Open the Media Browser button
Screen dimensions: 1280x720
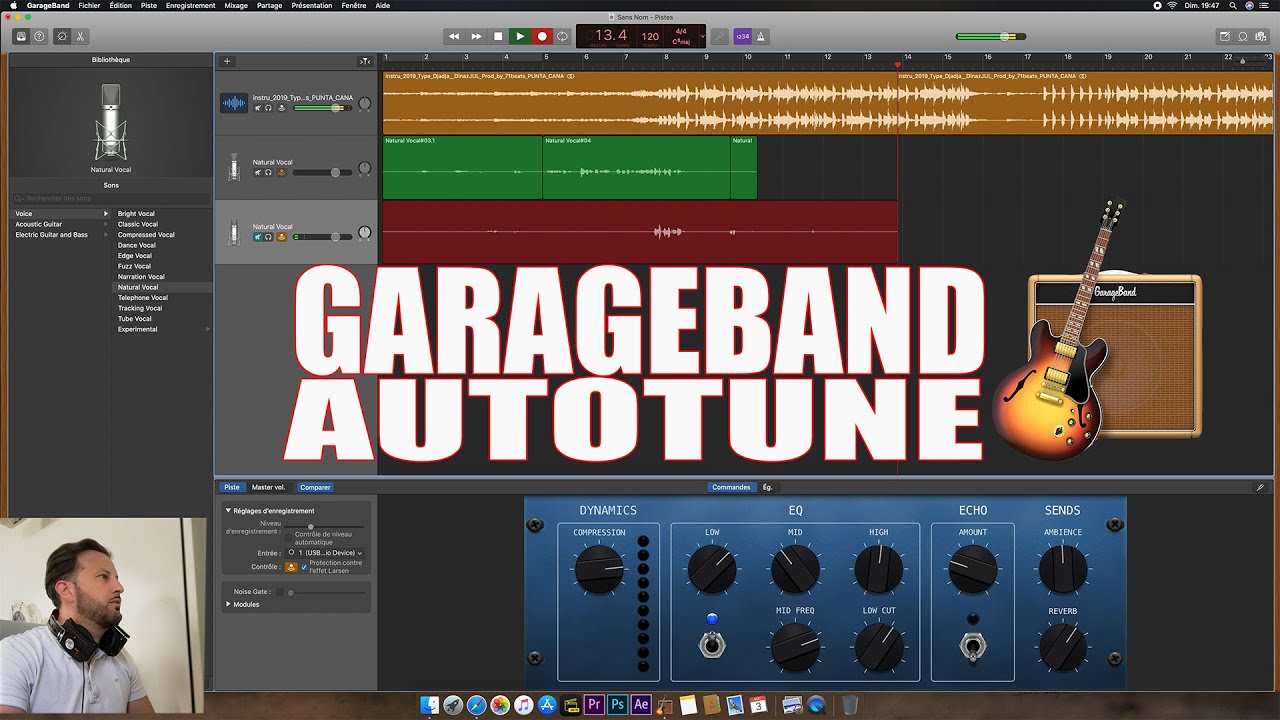click(1261, 36)
